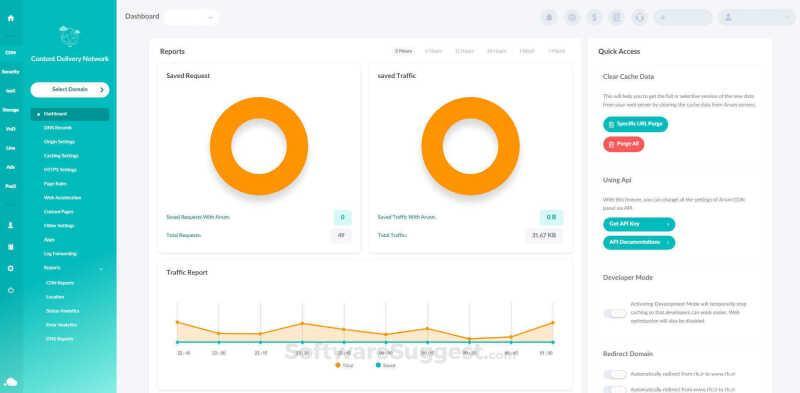Toggle the first Redirect Domain switch
Image resolution: width=800 pixels, height=393 pixels.
[615, 375]
